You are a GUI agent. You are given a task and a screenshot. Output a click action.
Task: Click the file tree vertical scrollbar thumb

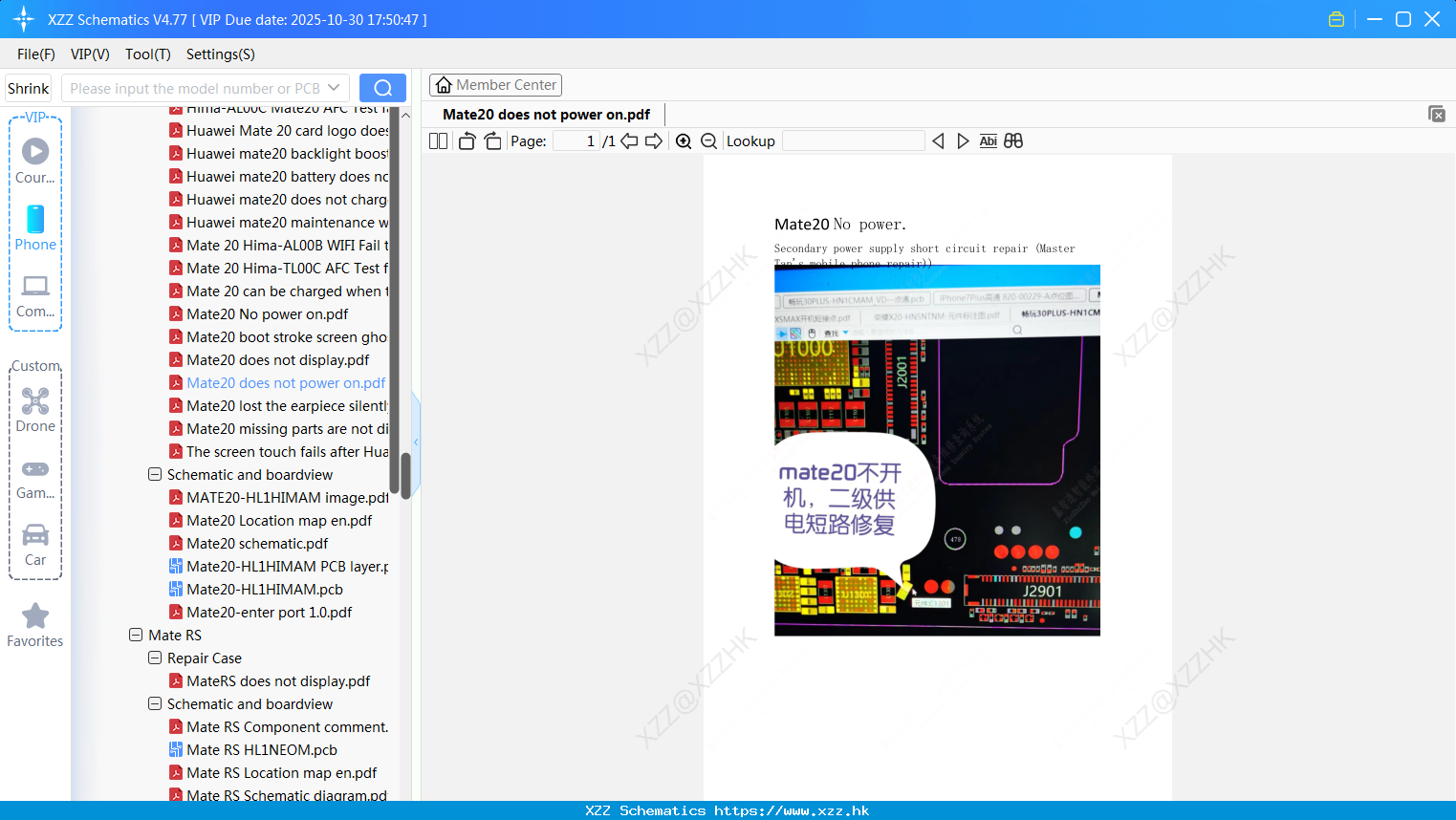[x=405, y=475]
